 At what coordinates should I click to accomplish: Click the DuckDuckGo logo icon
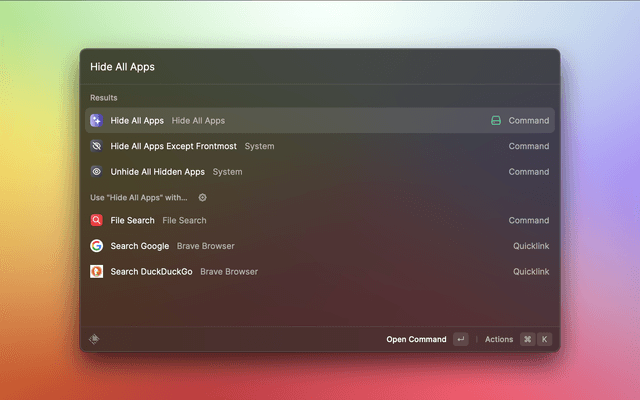[x=97, y=271]
